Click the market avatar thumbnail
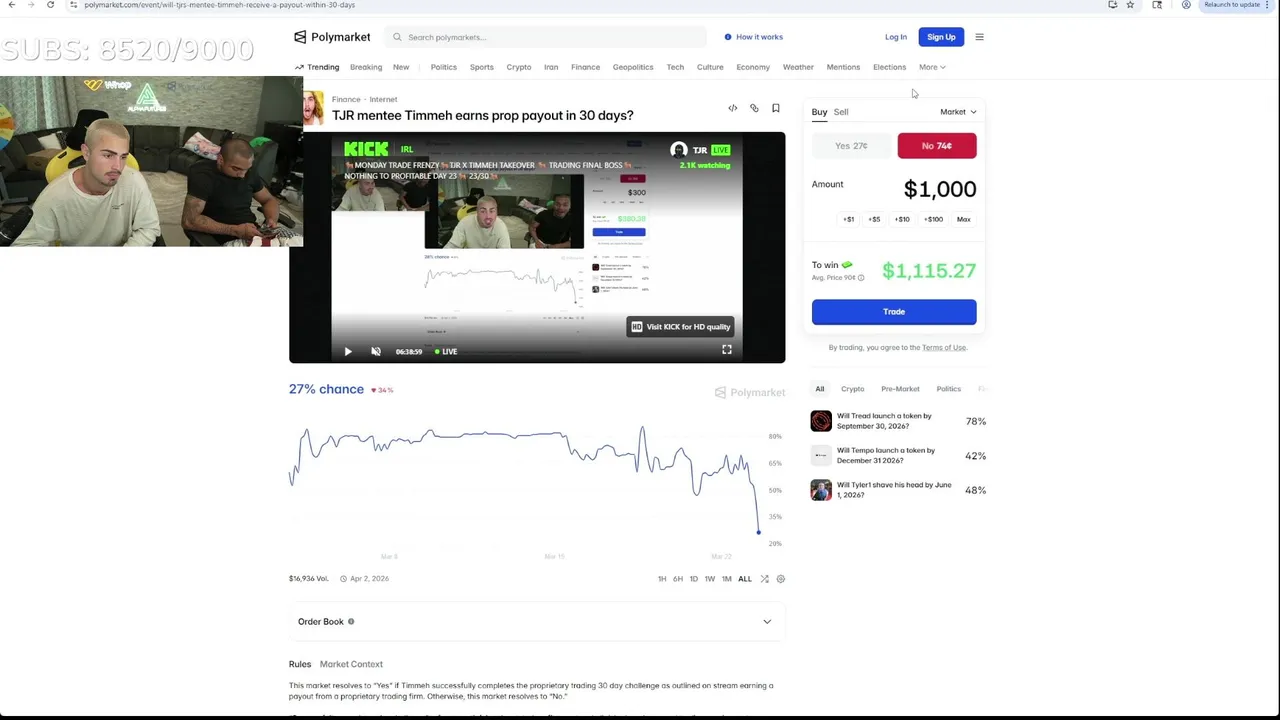Screen dimensions: 1280x720 [x=313, y=108]
